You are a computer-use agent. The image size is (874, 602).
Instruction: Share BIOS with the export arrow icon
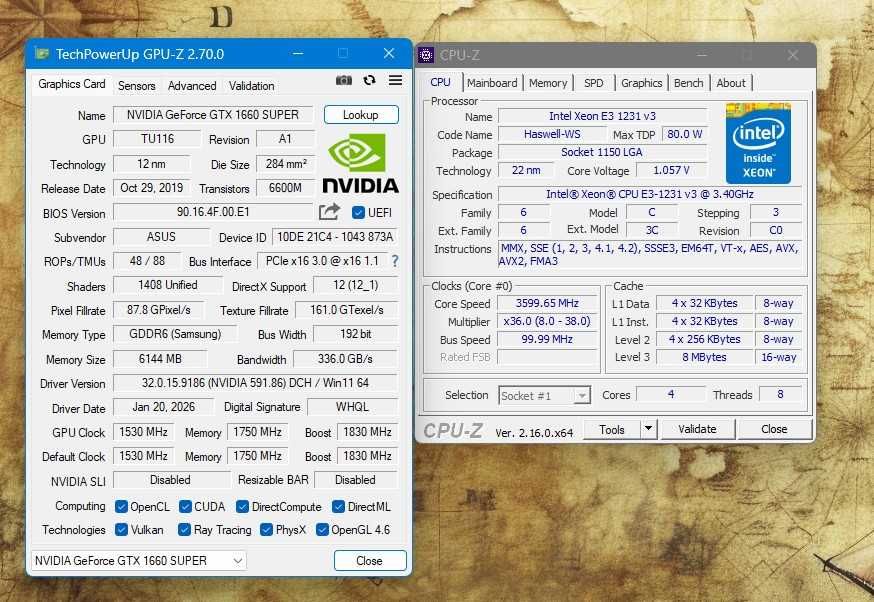(329, 212)
